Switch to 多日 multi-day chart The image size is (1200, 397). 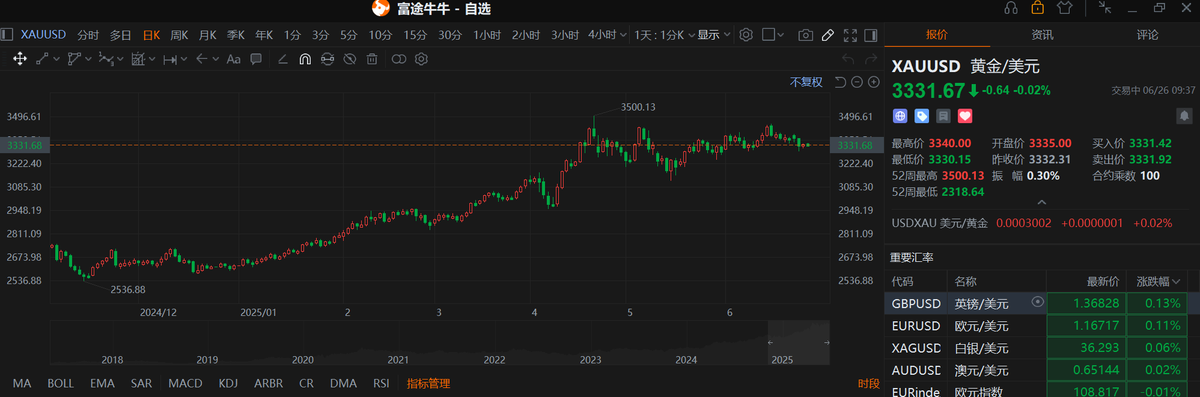click(x=120, y=35)
